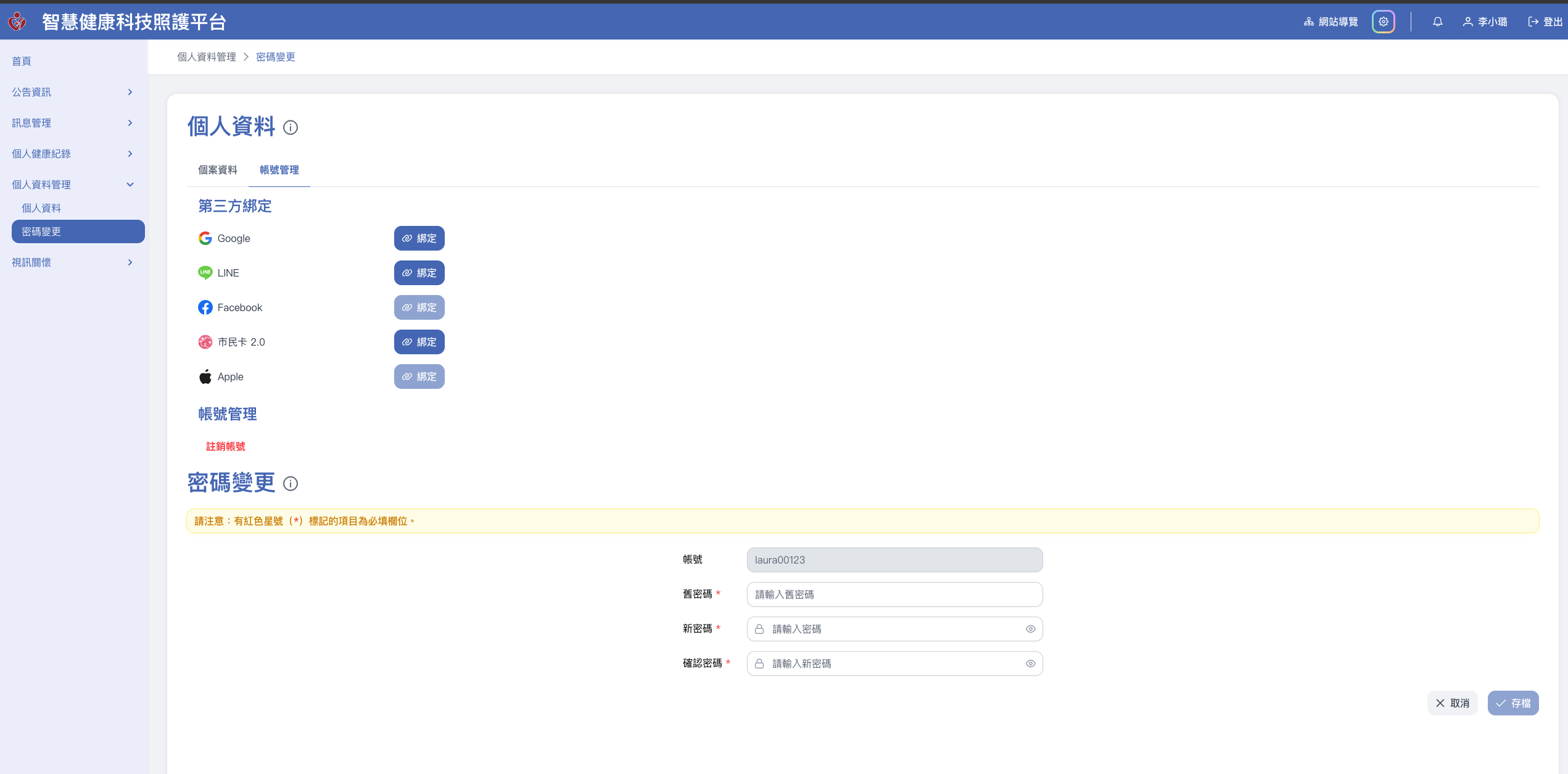Show the new password via eye icon

pyautogui.click(x=1030, y=629)
